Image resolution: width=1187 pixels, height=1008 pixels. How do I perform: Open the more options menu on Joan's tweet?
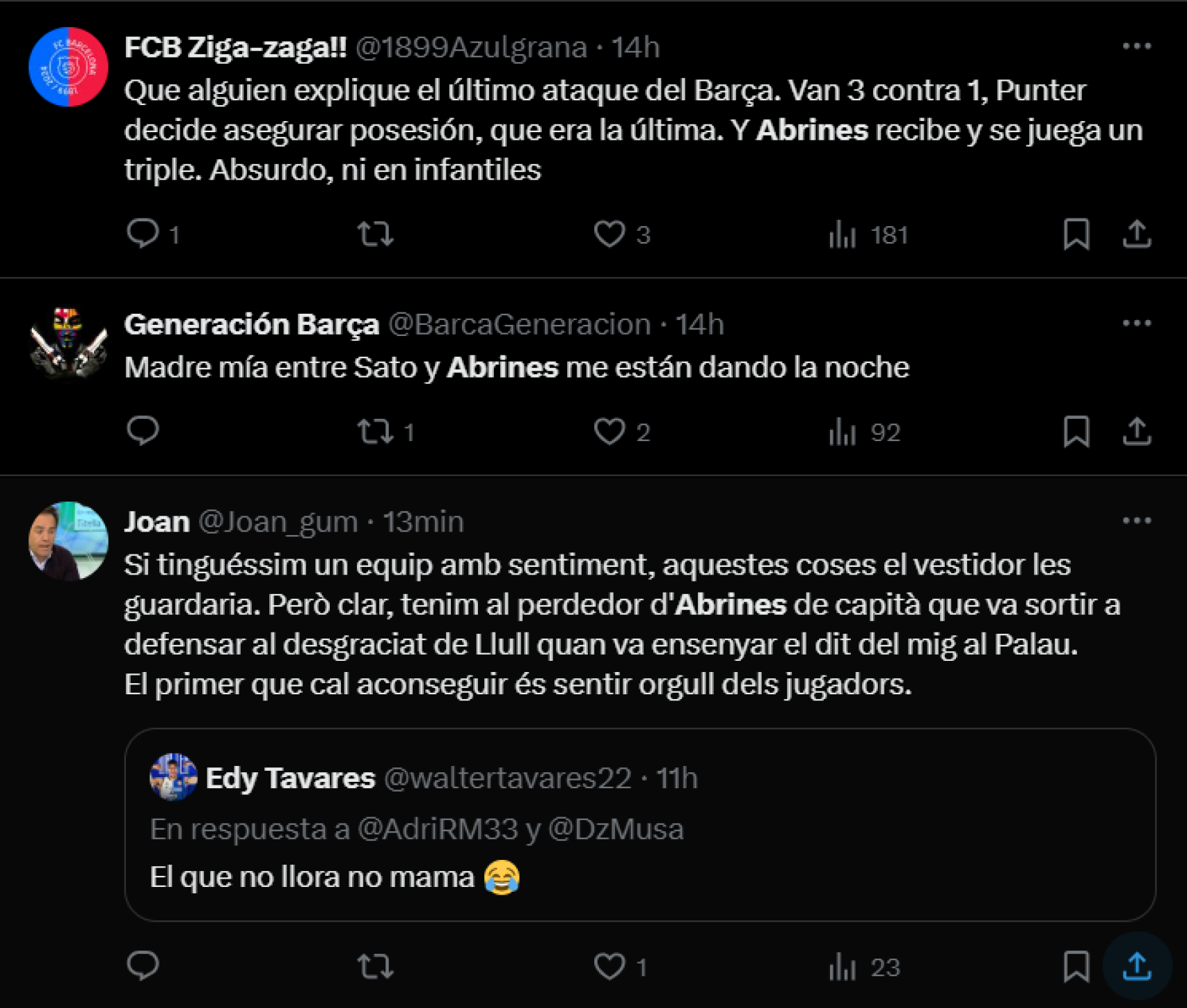coord(1137,519)
